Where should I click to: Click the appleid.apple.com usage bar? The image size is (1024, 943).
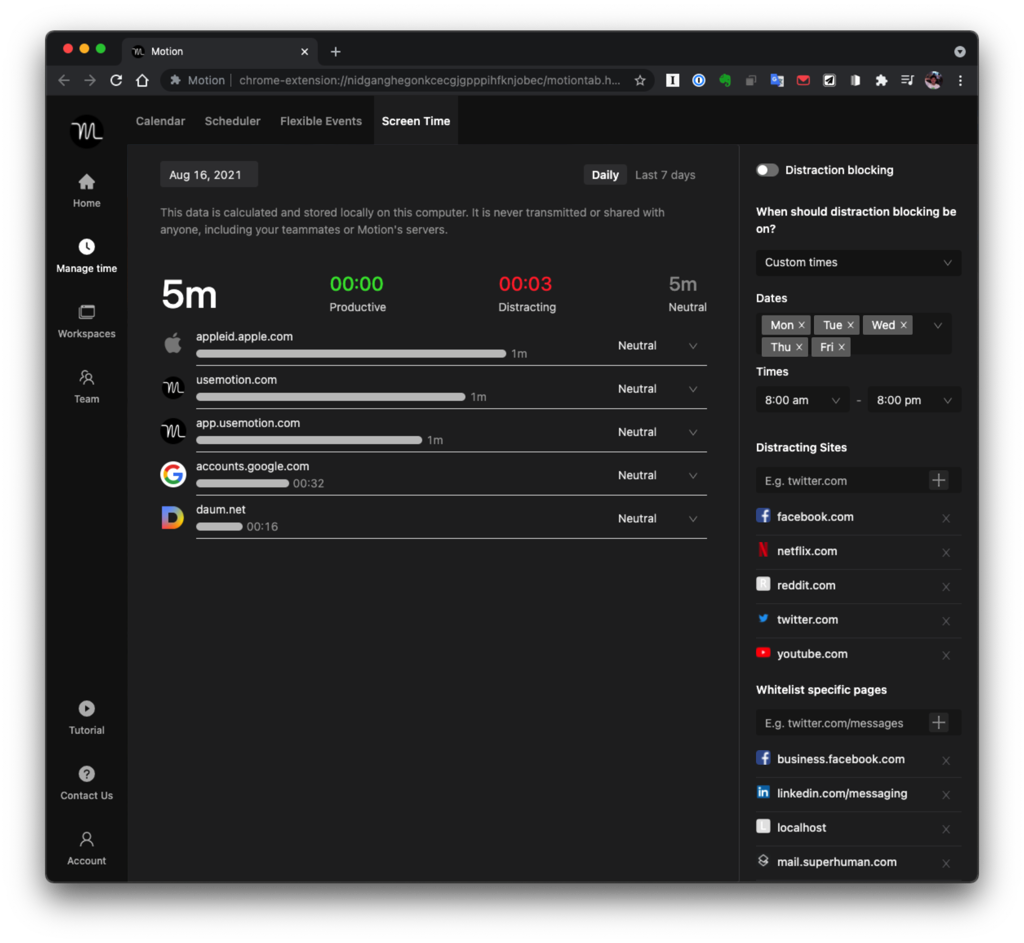coord(351,353)
